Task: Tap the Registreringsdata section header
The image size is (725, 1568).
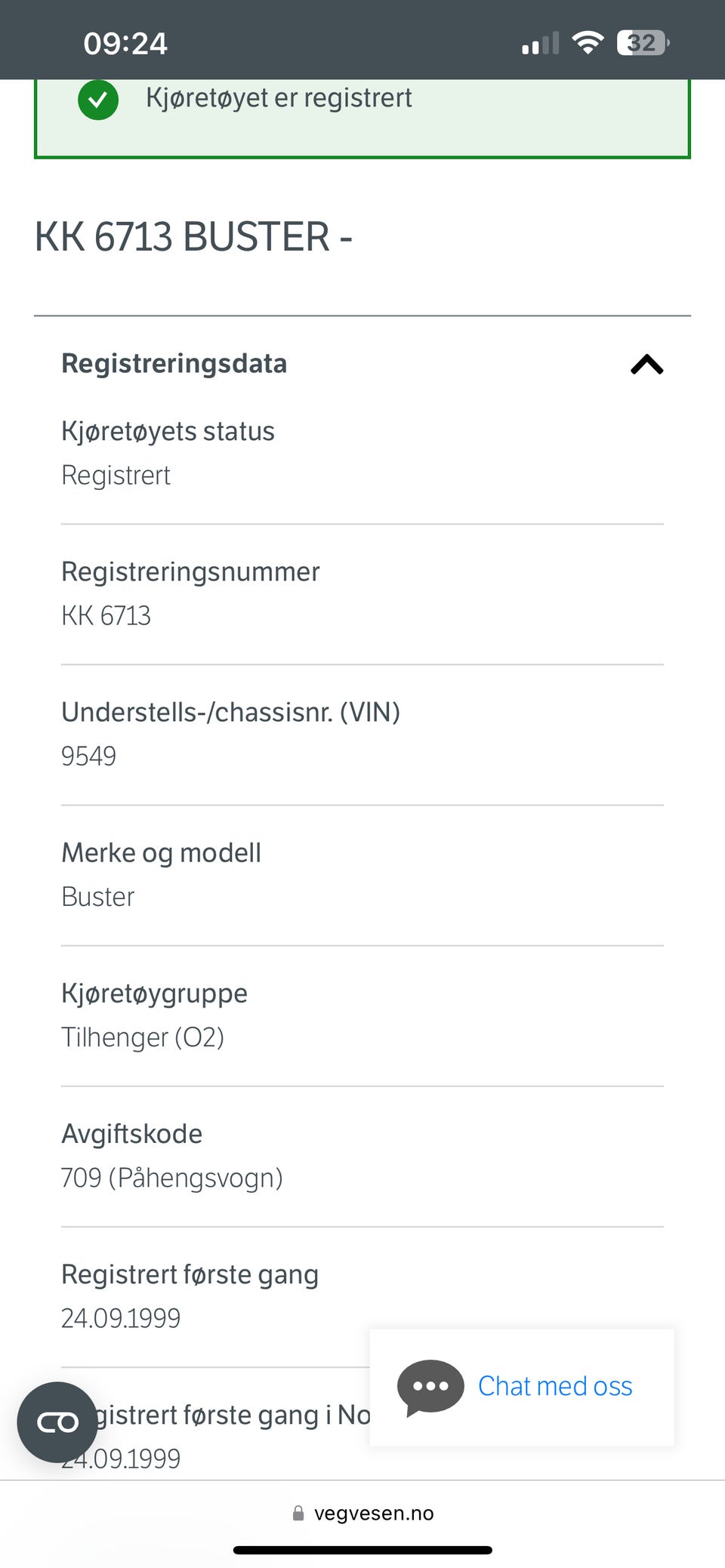Action: (x=174, y=364)
